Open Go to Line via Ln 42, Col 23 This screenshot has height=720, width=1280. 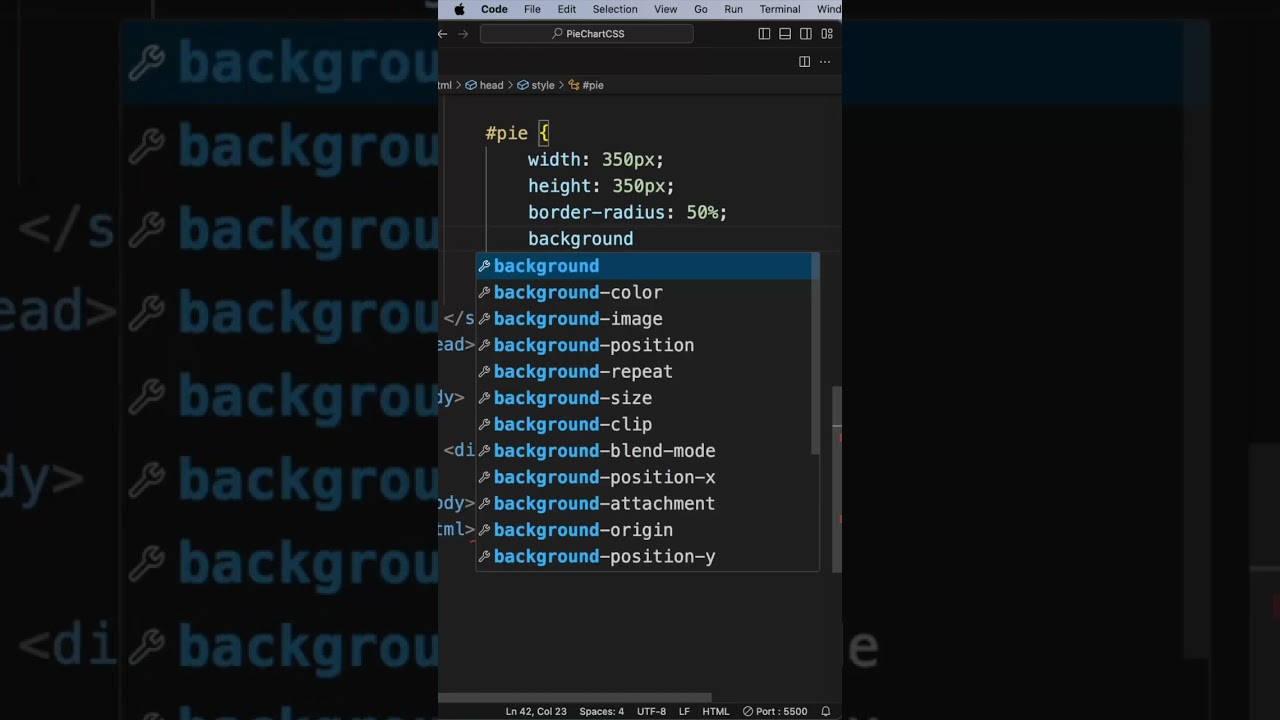coord(536,712)
